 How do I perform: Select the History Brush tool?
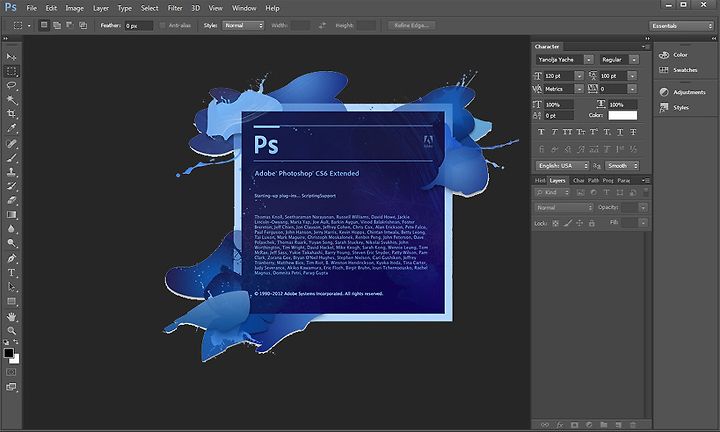pyautogui.click(x=11, y=186)
